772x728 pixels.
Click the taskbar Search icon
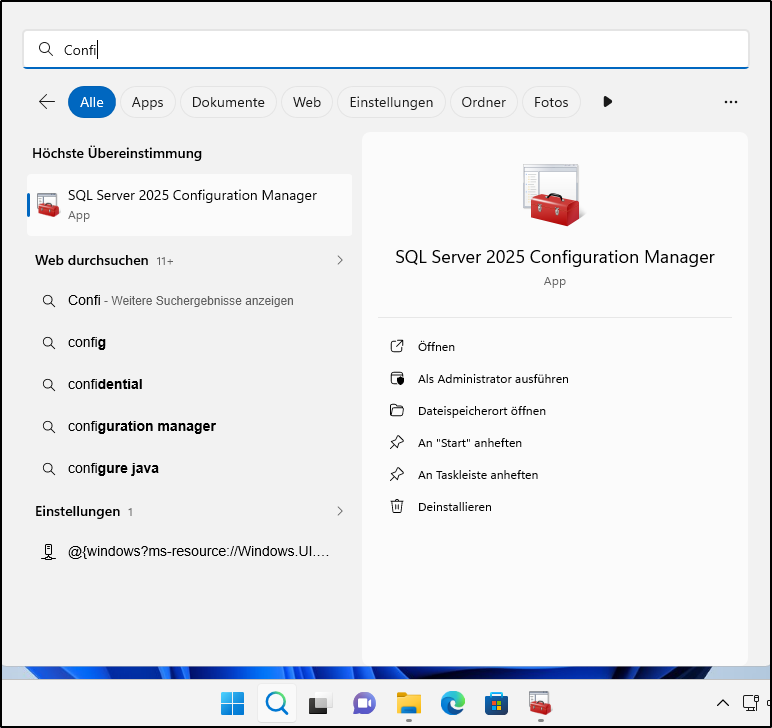[277, 703]
